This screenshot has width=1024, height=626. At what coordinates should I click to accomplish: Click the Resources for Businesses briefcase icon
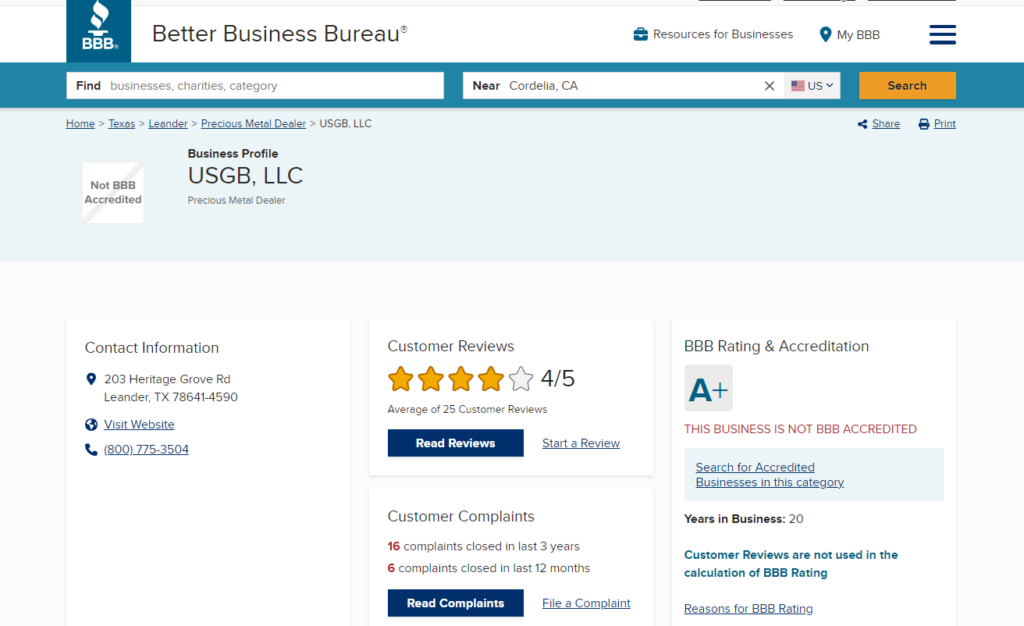(x=641, y=35)
